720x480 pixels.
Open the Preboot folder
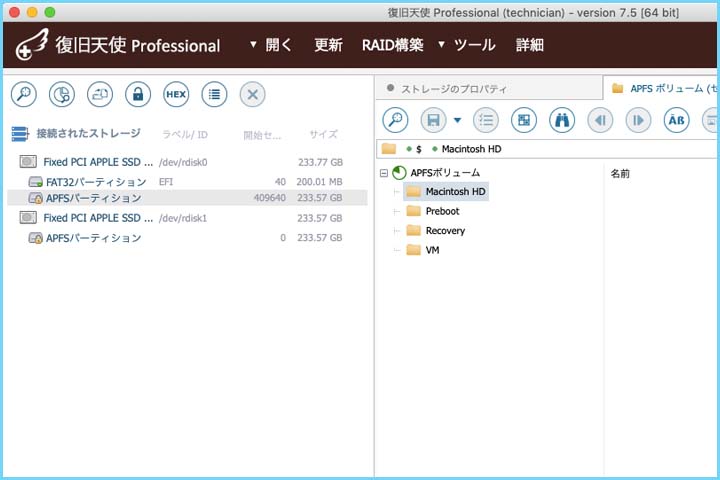coord(433,211)
